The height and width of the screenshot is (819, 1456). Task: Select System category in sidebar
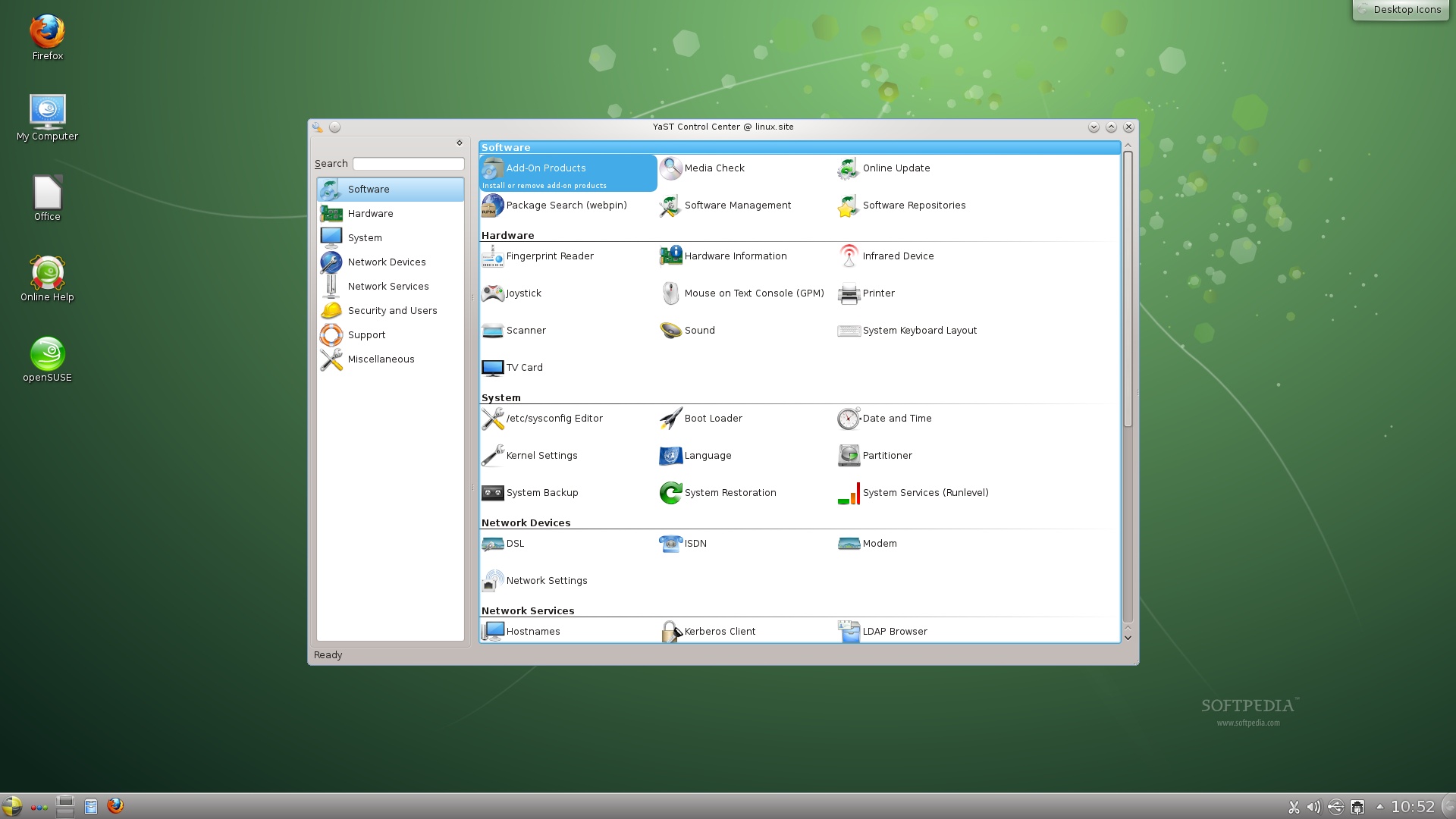click(x=391, y=238)
